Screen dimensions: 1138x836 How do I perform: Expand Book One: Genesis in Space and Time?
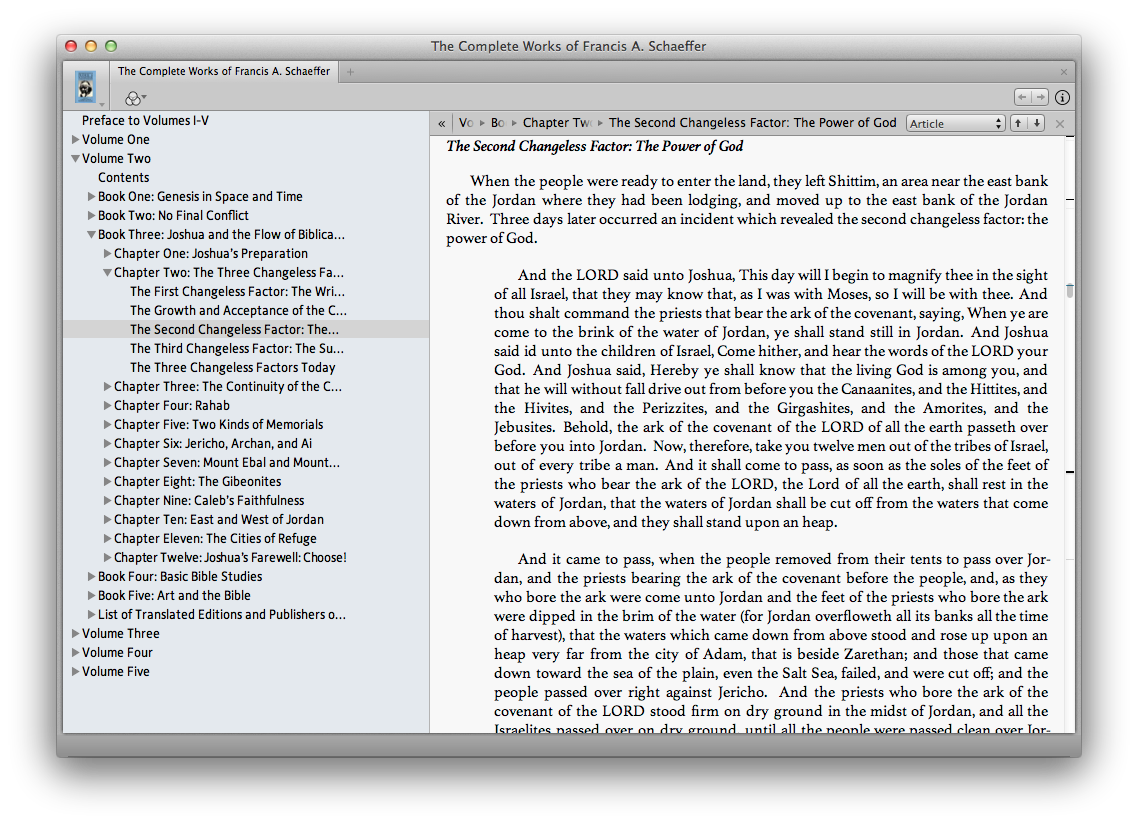pos(91,197)
